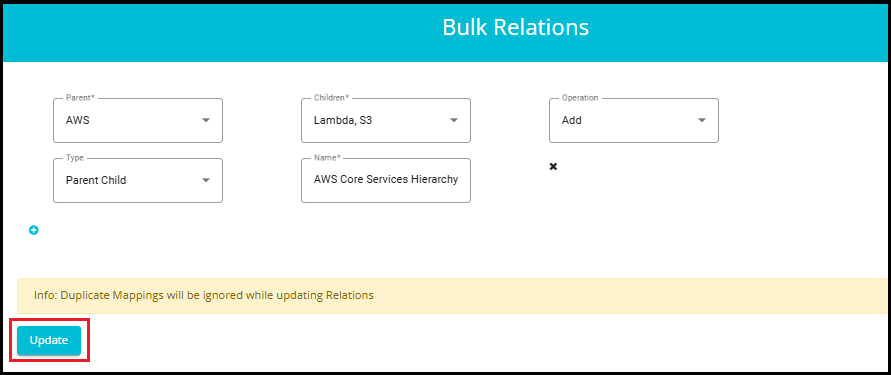891x375 pixels.
Task: Click the Parent Child value in Type field
Action: click(96, 180)
